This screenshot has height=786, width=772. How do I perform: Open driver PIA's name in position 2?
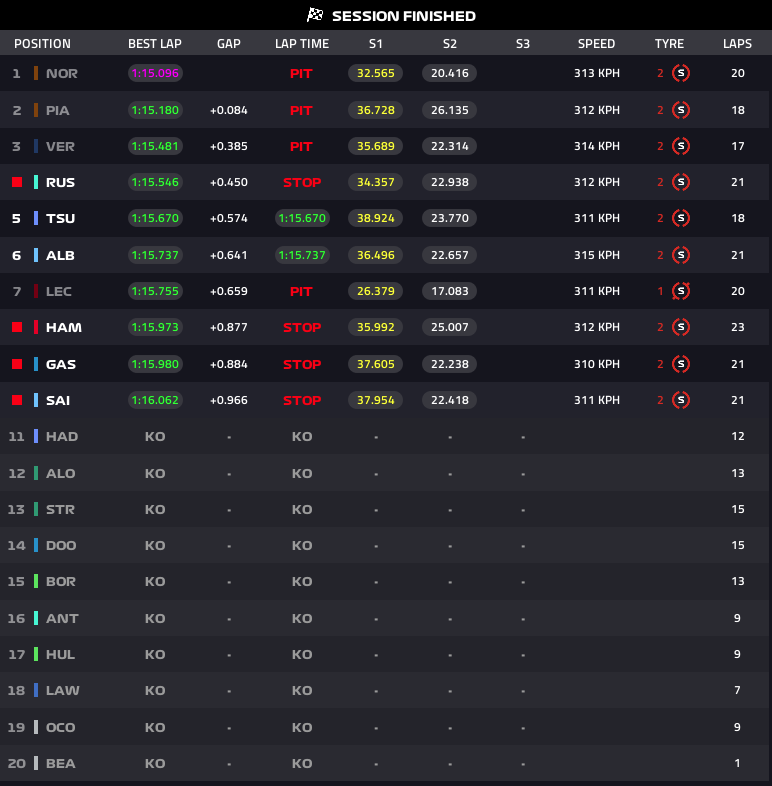coord(58,110)
